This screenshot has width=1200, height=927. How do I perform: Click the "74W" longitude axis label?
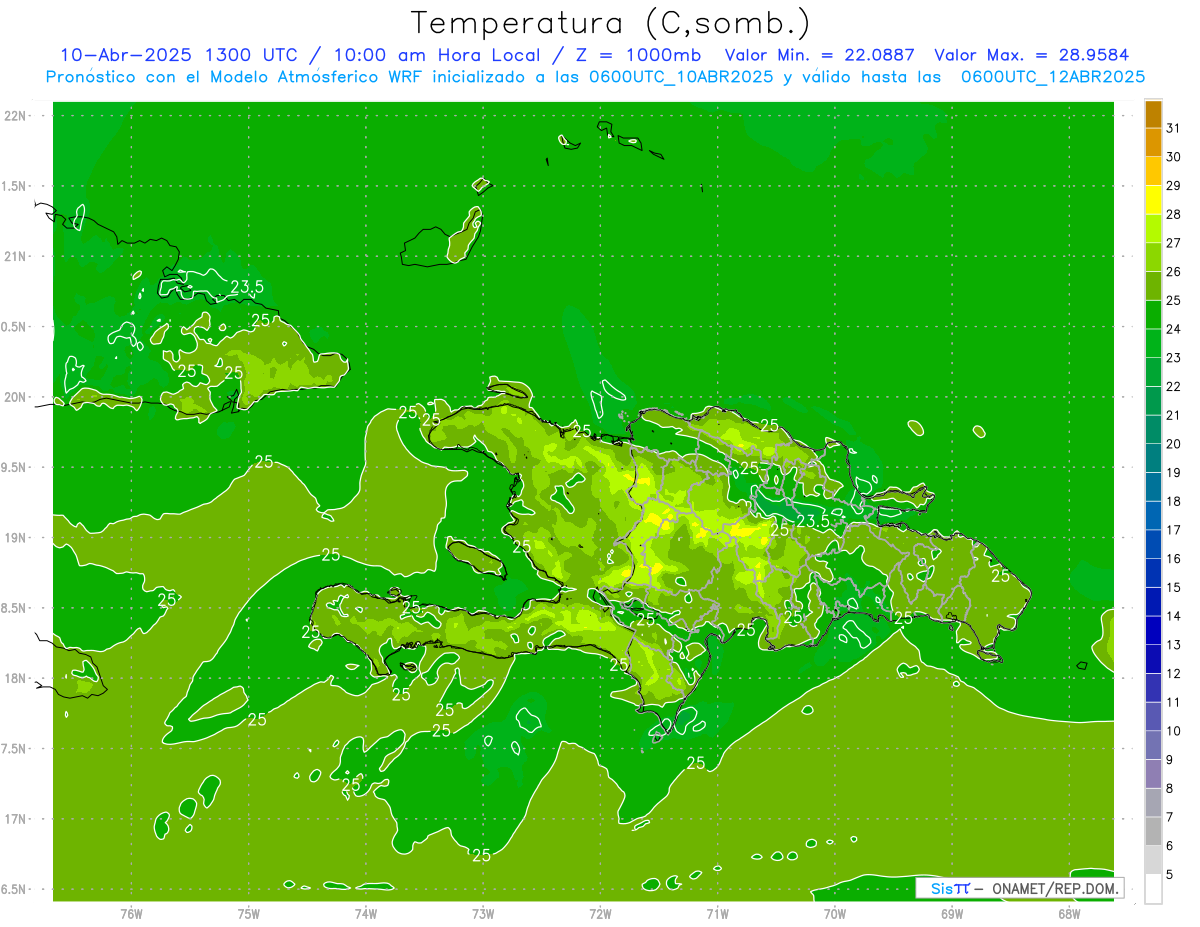point(366,914)
